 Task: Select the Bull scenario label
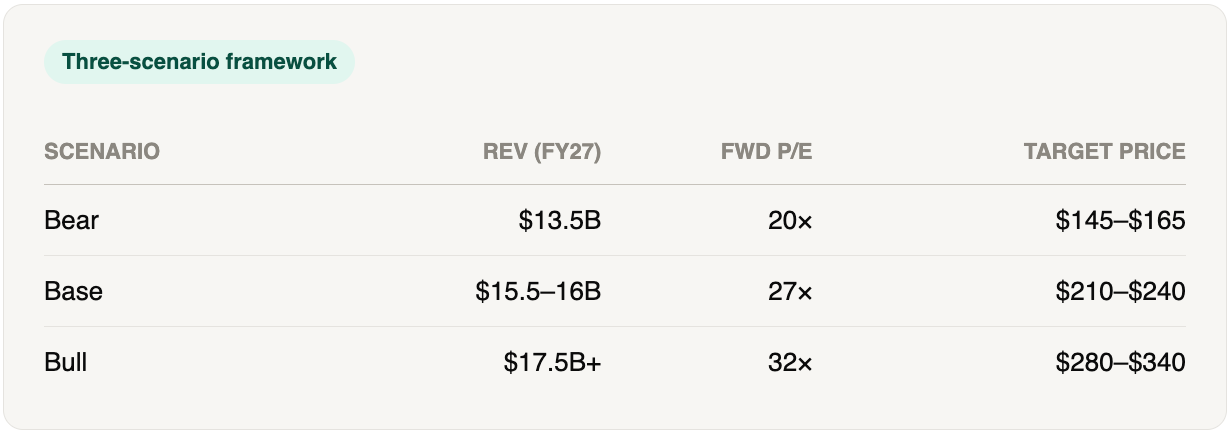66,362
